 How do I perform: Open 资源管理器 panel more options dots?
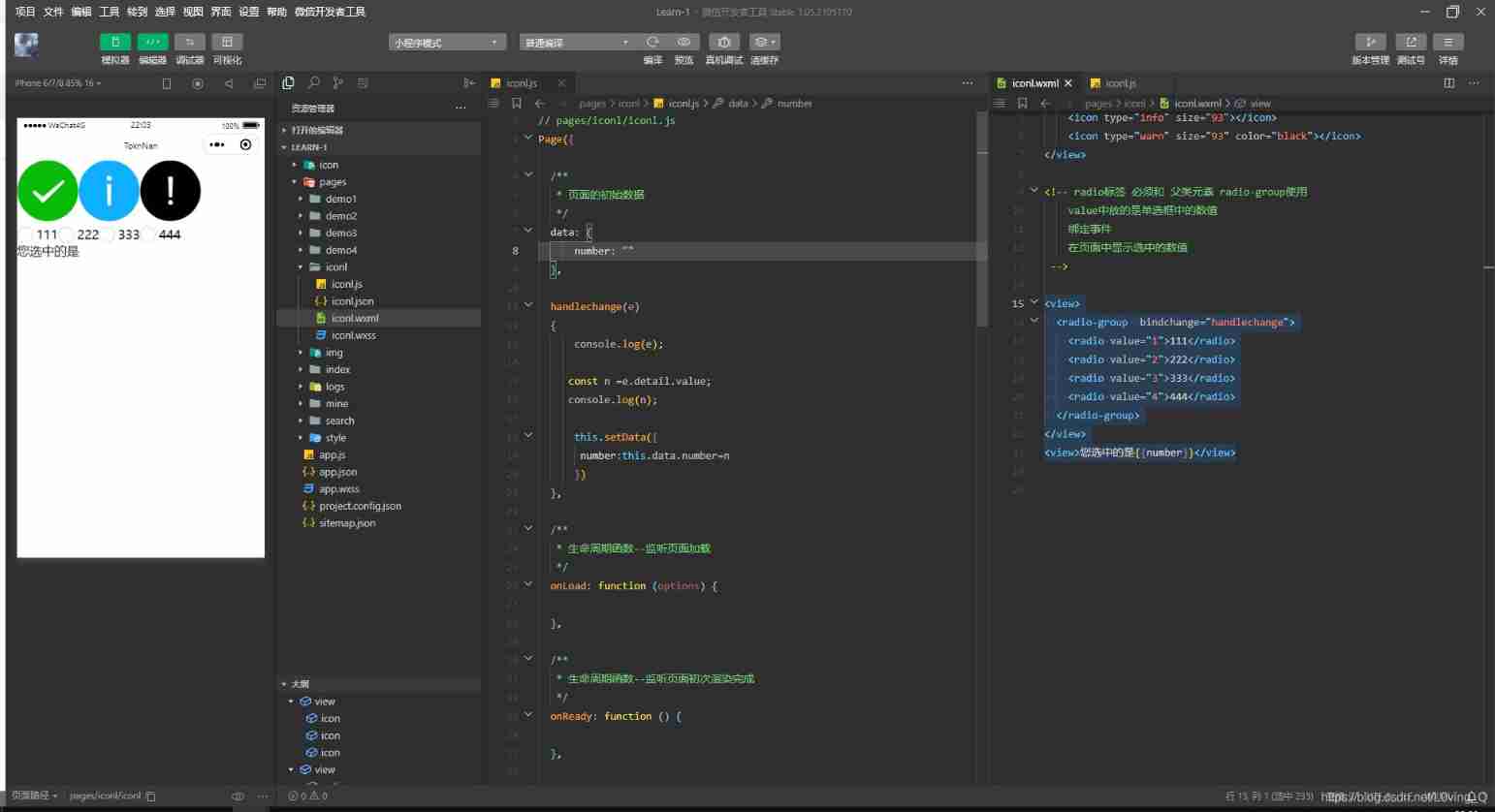[x=461, y=108]
